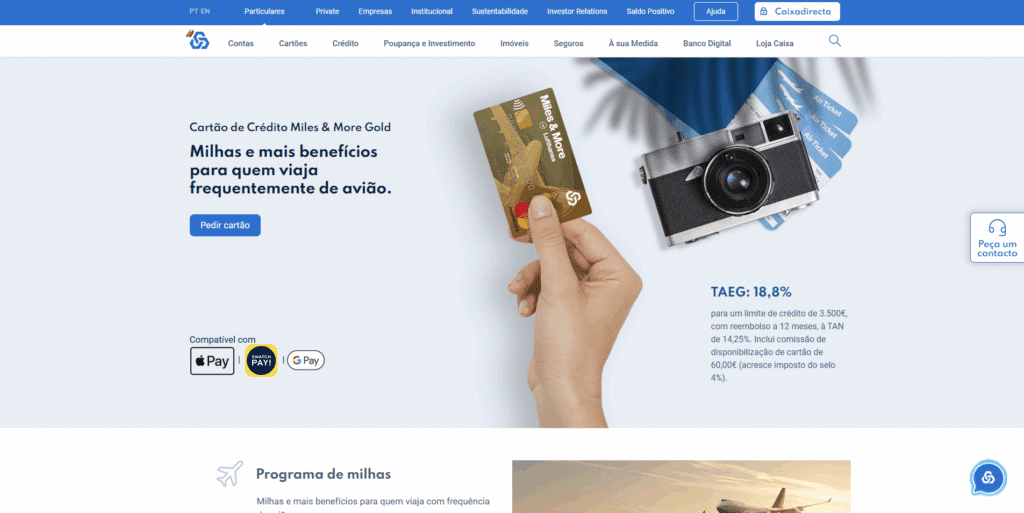Expand the Contas menu

(241, 44)
